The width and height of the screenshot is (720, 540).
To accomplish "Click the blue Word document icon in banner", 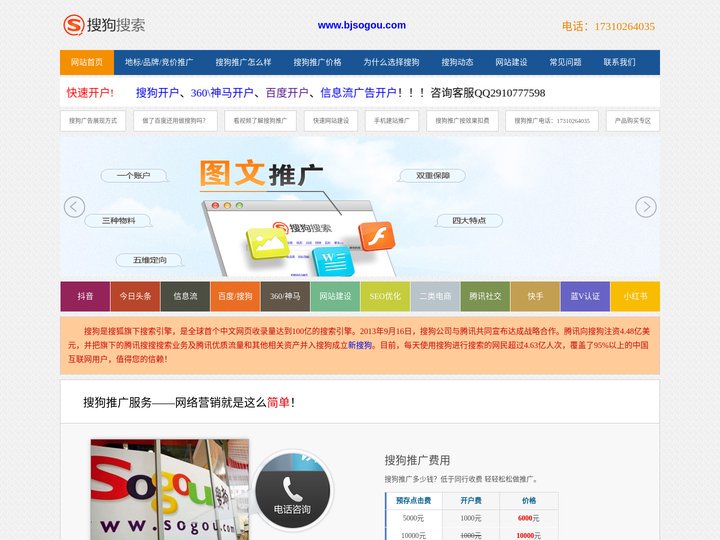I will [333, 261].
